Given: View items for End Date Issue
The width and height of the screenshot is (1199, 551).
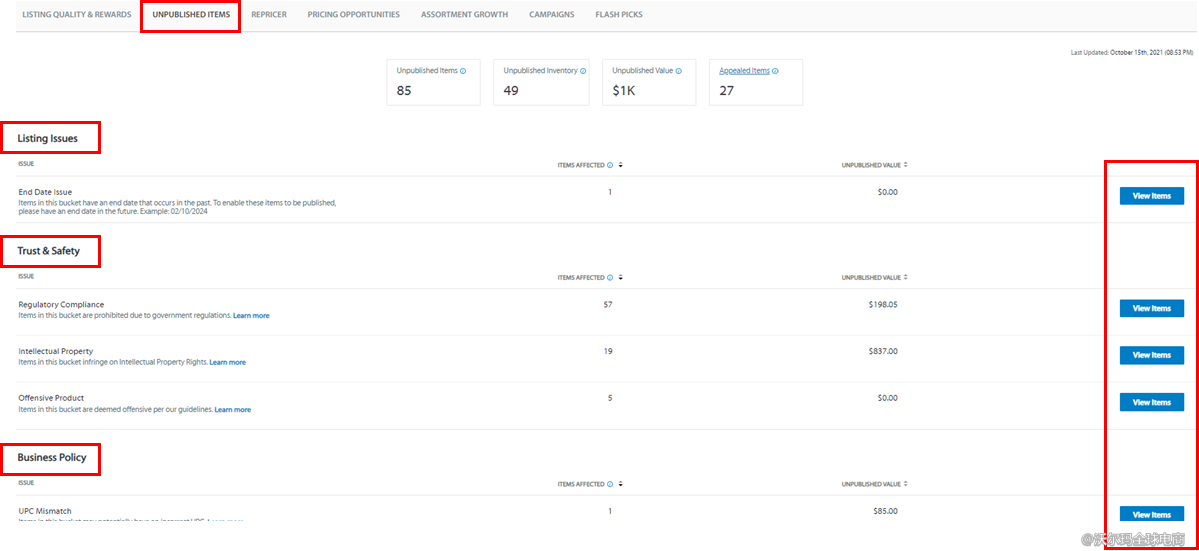Looking at the screenshot, I should point(1151,196).
